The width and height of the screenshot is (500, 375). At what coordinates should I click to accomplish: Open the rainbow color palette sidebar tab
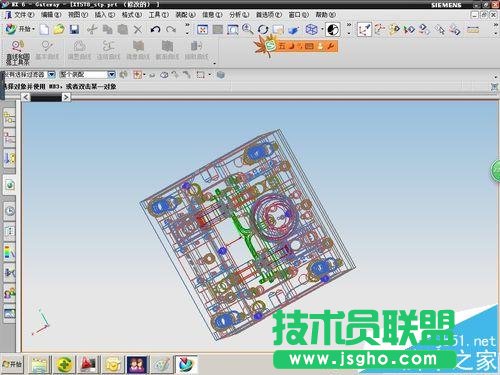10,252
